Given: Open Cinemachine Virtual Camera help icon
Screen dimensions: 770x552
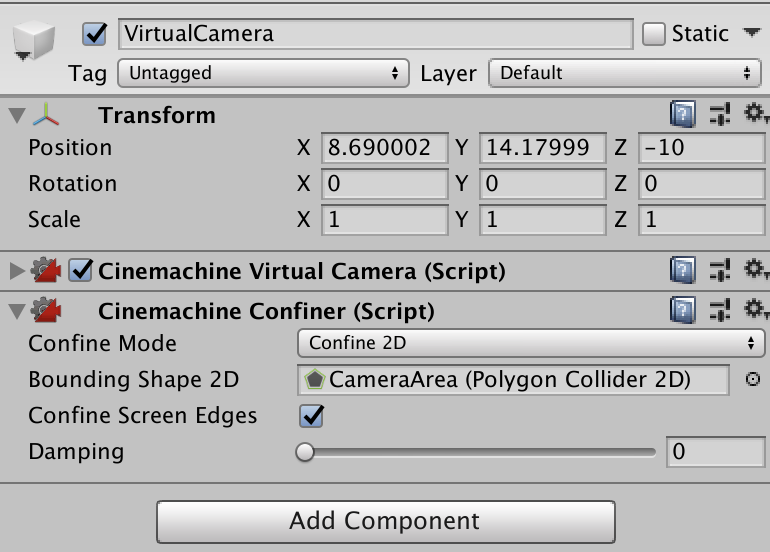Looking at the screenshot, I should click(x=683, y=270).
